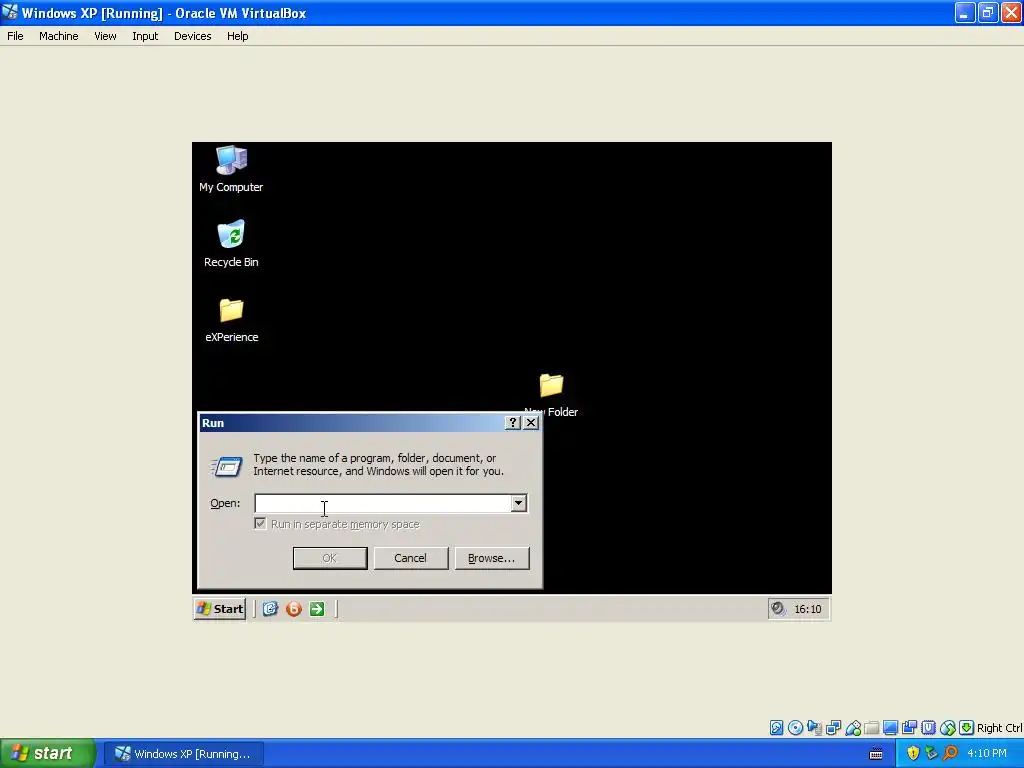Image resolution: width=1024 pixels, height=768 pixels.
Task: Click the OK button in Run dialog
Action: tap(330, 558)
